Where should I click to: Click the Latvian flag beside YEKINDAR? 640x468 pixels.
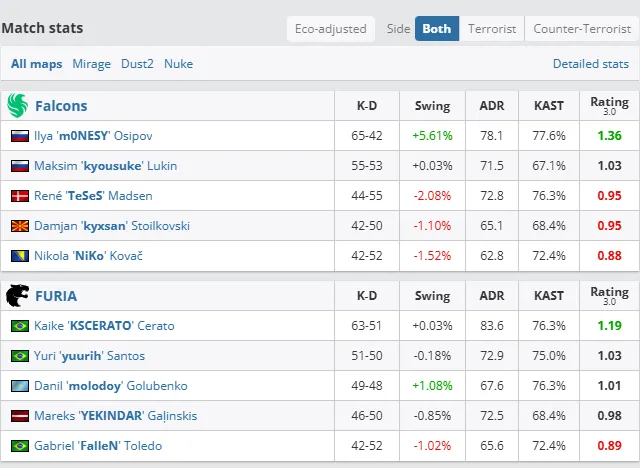[20, 416]
